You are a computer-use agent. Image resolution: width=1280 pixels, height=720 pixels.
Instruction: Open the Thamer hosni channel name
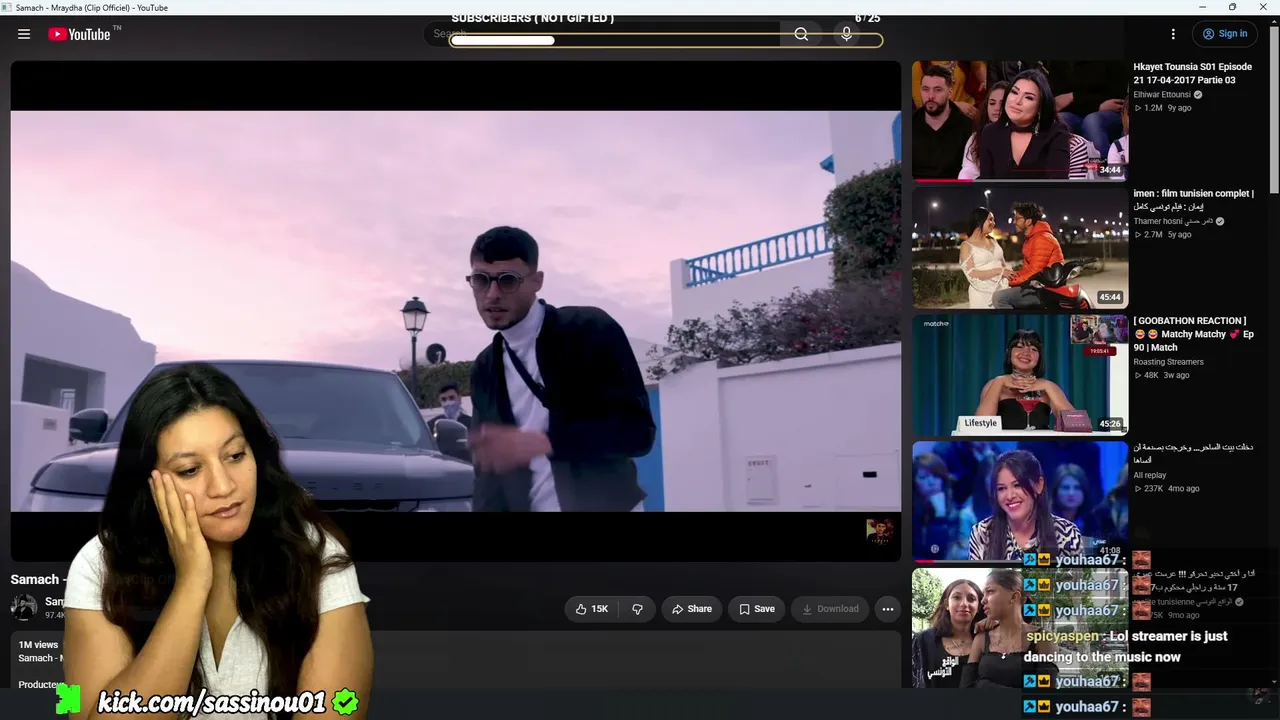tap(1172, 221)
